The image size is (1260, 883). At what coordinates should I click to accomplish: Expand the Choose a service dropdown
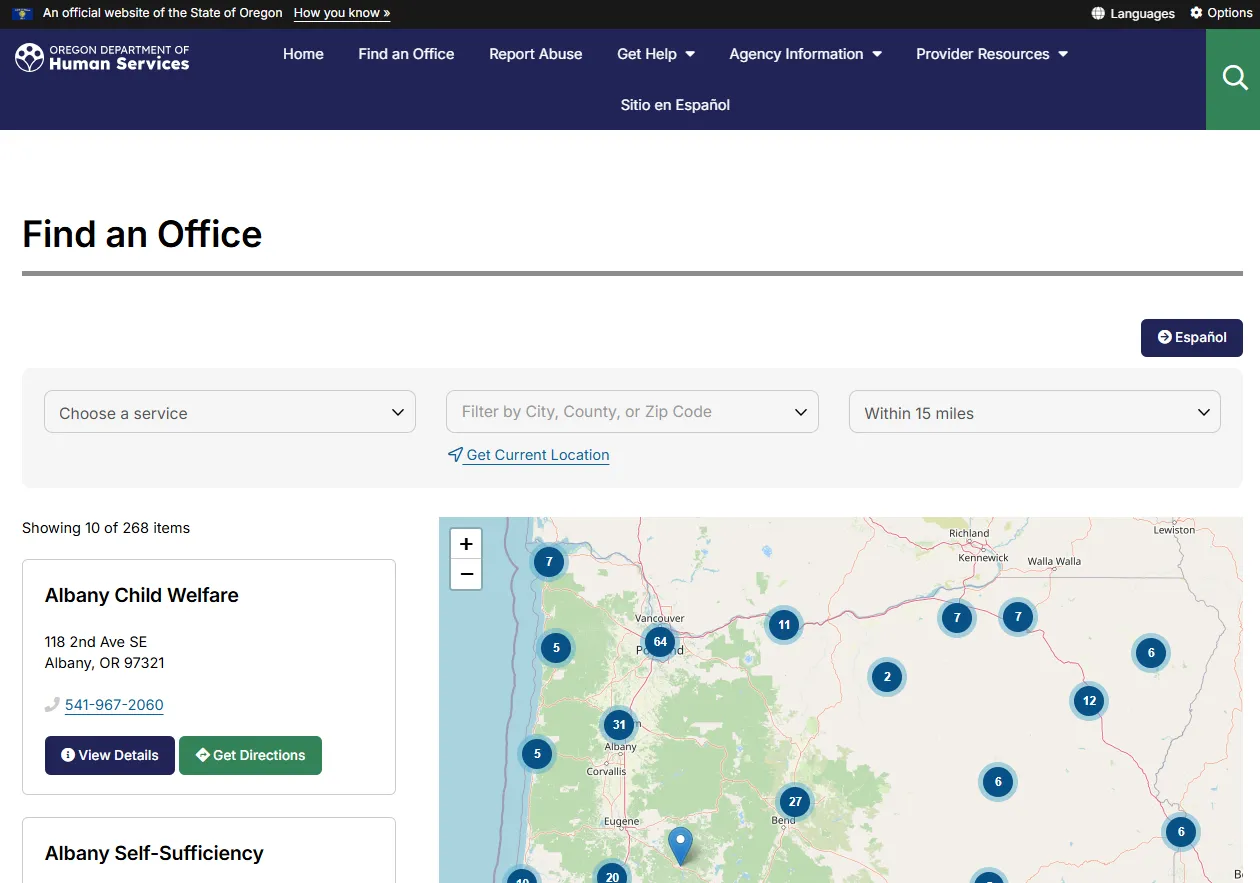(x=230, y=412)
